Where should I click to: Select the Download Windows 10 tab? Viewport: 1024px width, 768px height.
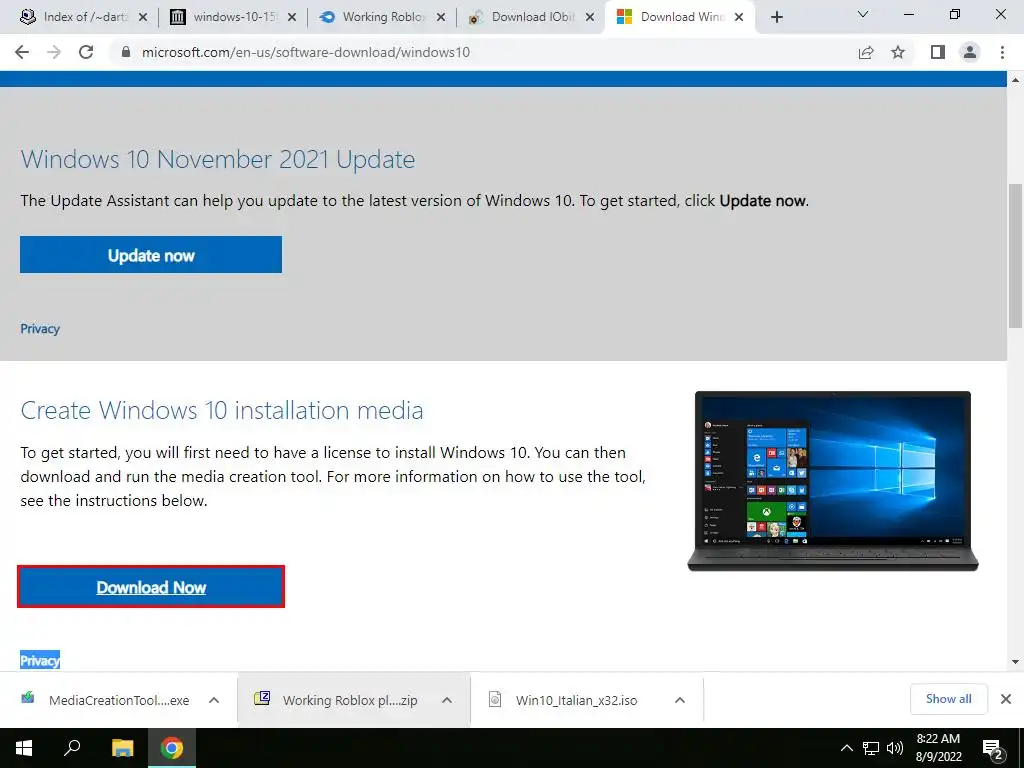click(679, 17)
